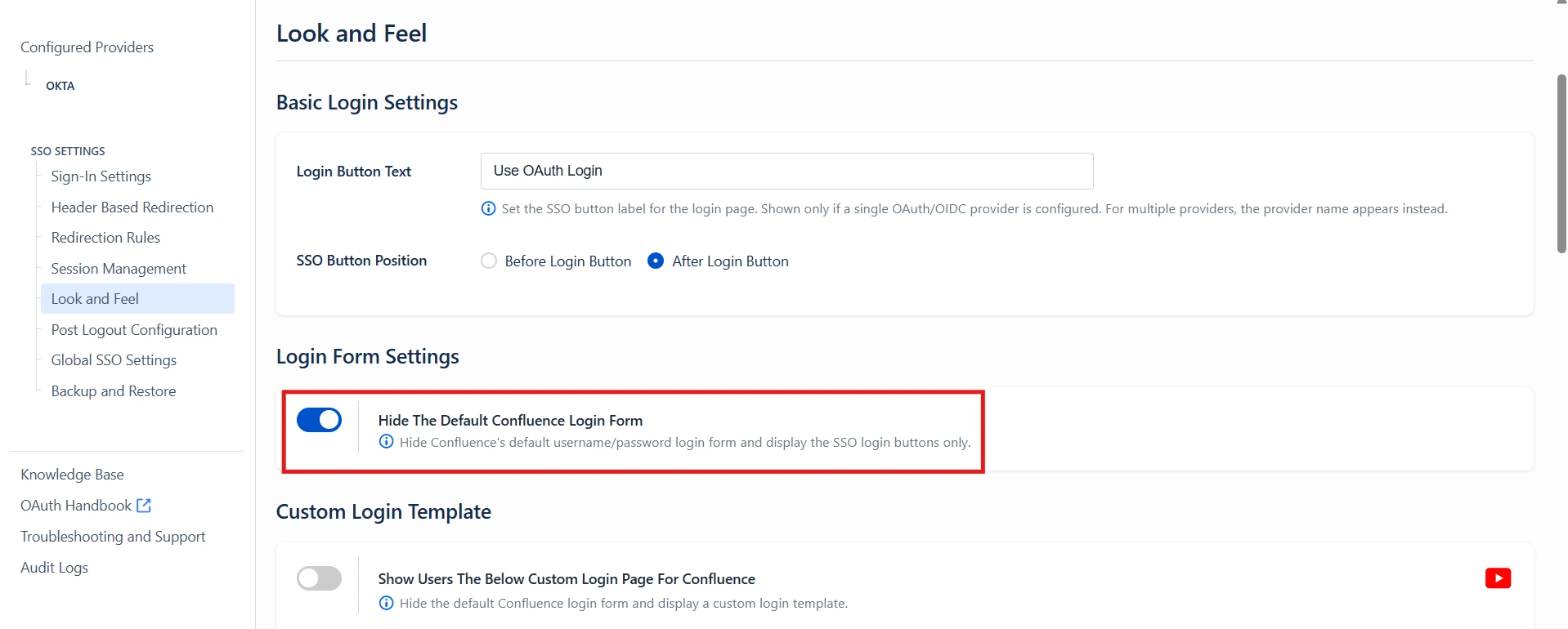The image size is (1568, 629).
Task: Click info icon under Show Users Custom Login Page
Action: point(387,603)
